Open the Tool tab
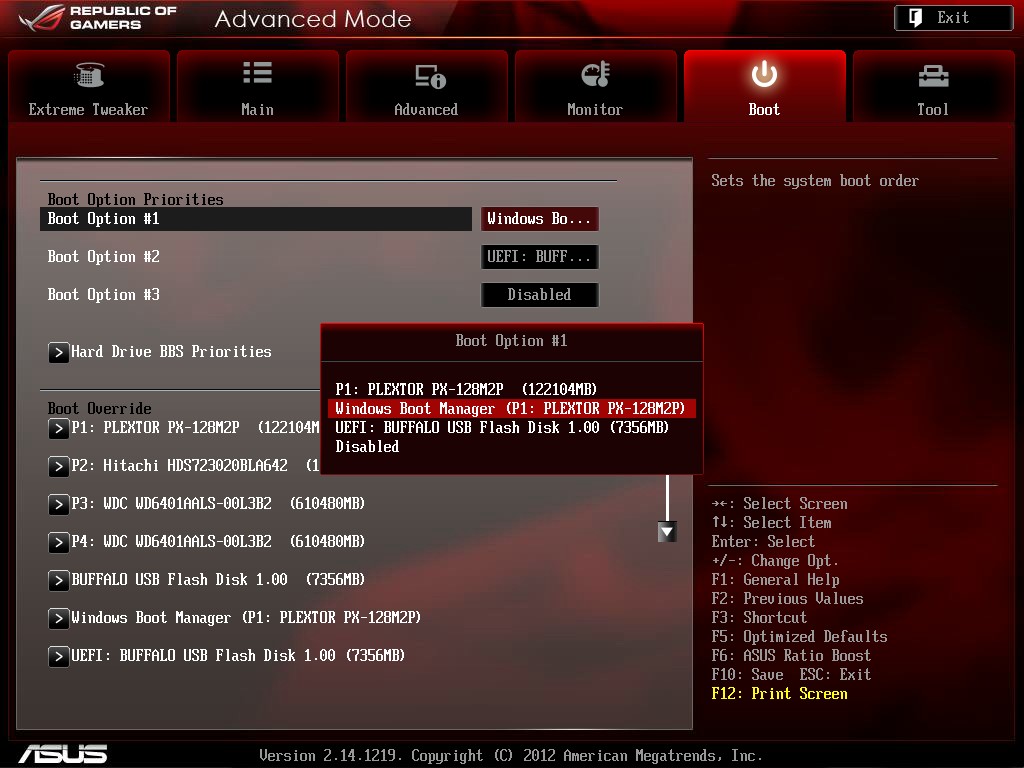Viewport: 1024px width, 768px height. coord(933,86)
